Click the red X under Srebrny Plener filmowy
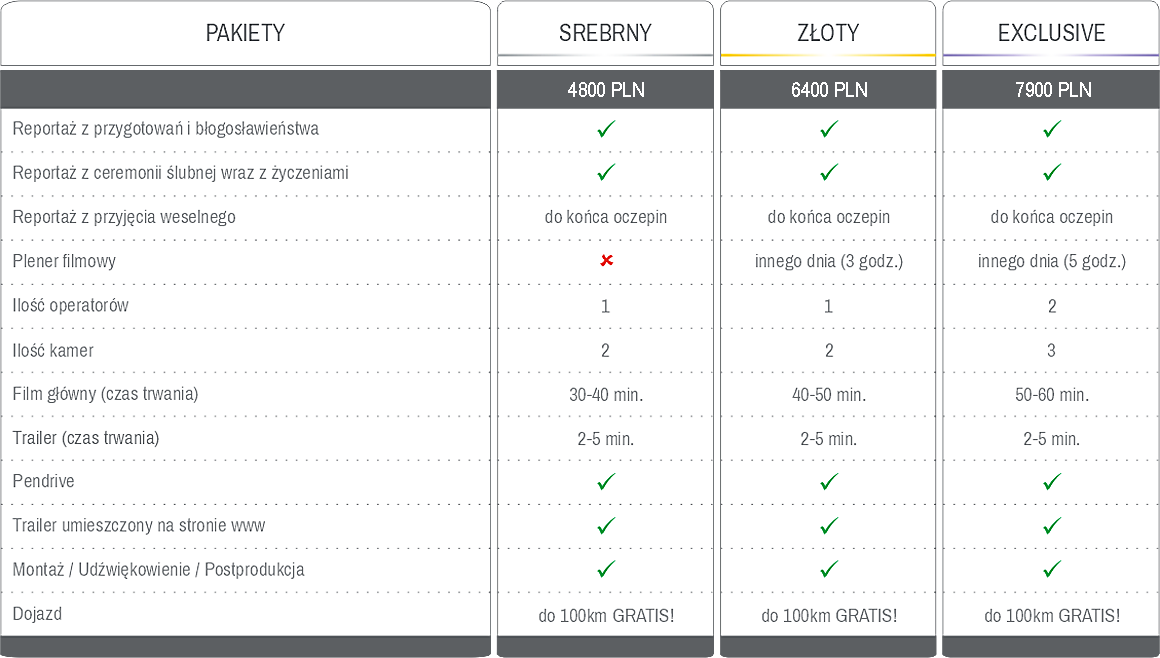The image size is (1160, 658). (606, 261)
